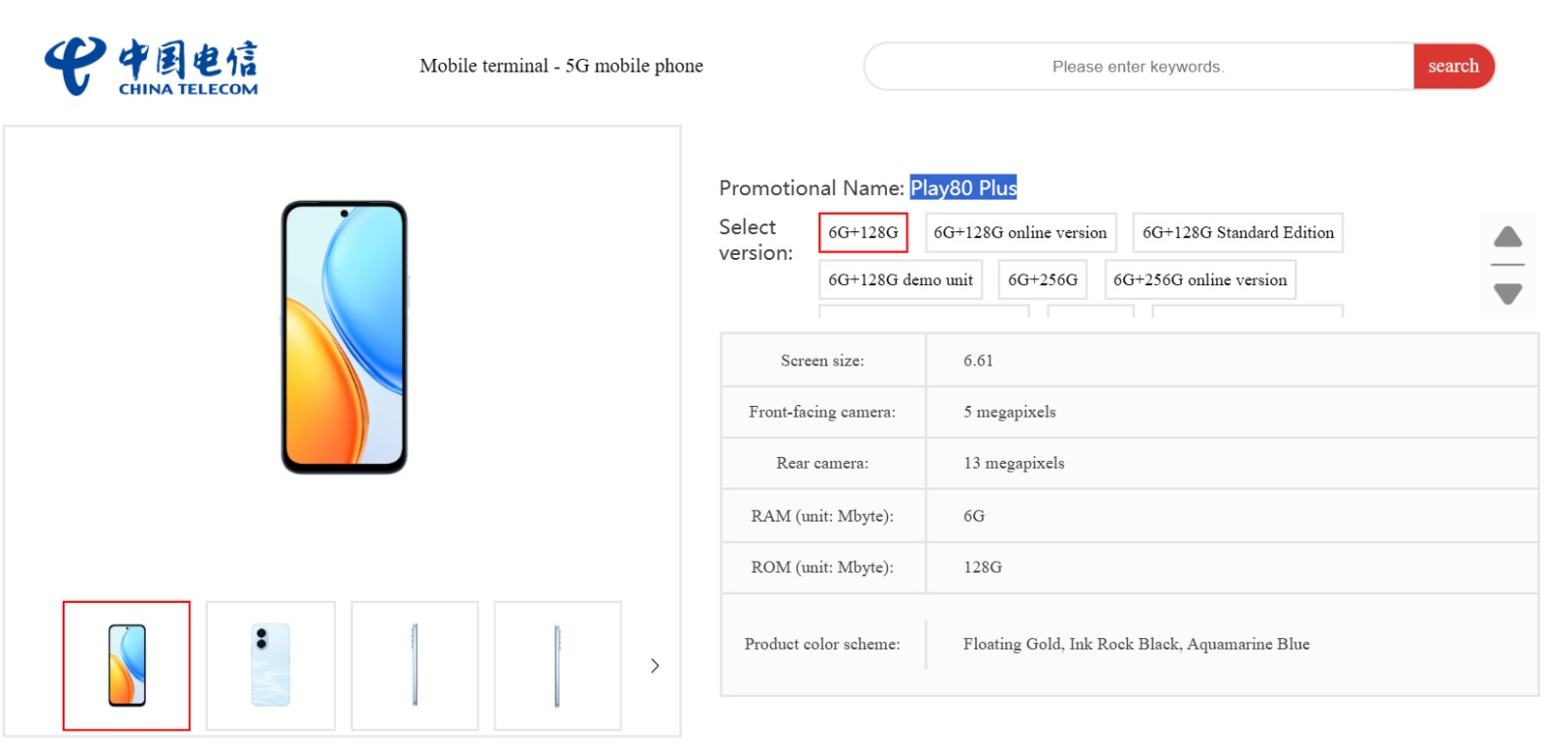Viewport: 1568px width, 749px height.
Task: Click the Product color scheme value text
Action: [x=1136, y=644]
